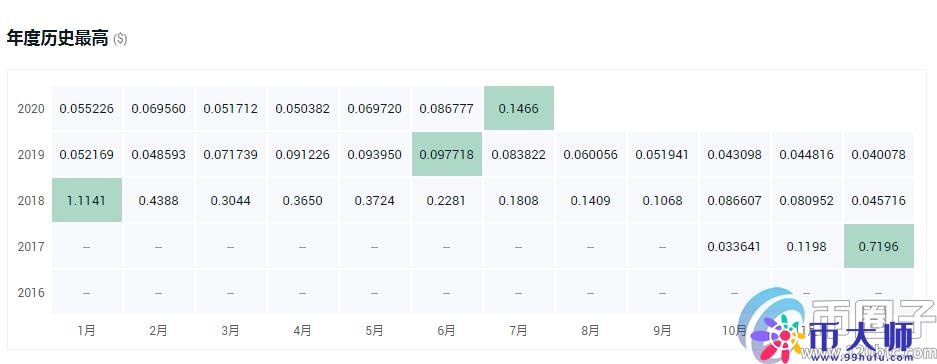Screen dimensions: 937x364
Task: Click the 2016 row label
Action: 31,292
